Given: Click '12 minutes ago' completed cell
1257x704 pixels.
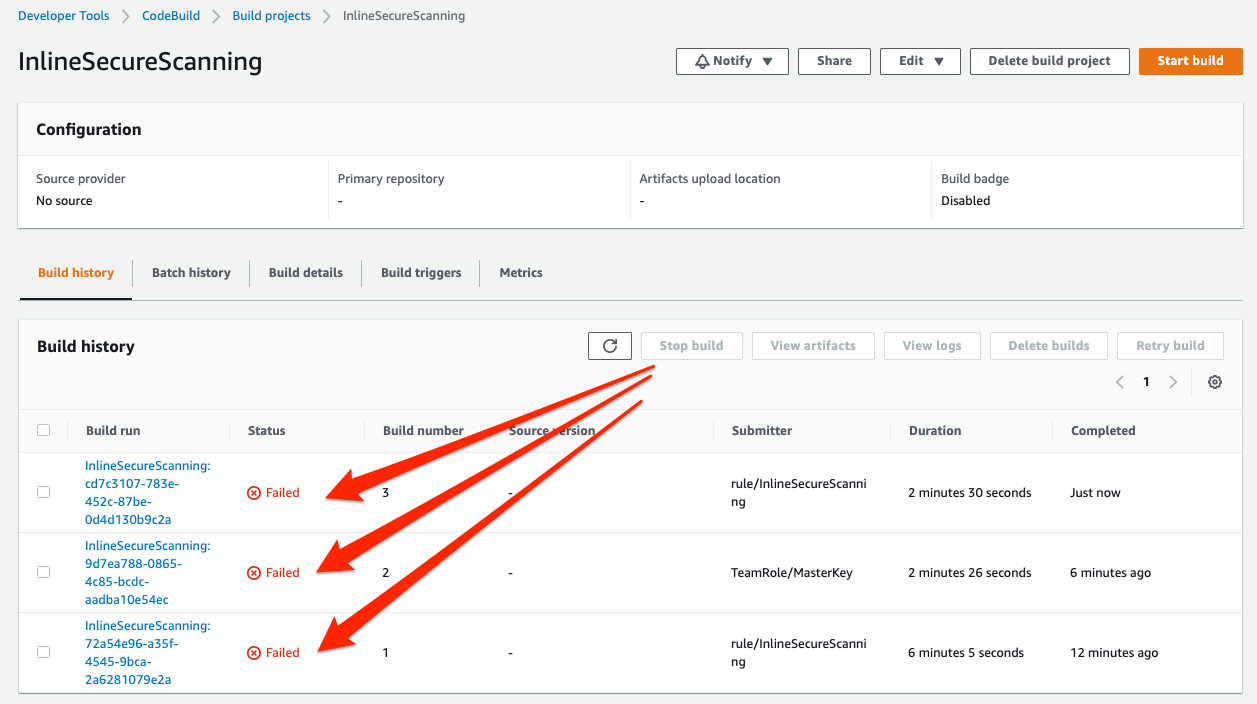Looking at the screenshot, I should click(1114, 653).
